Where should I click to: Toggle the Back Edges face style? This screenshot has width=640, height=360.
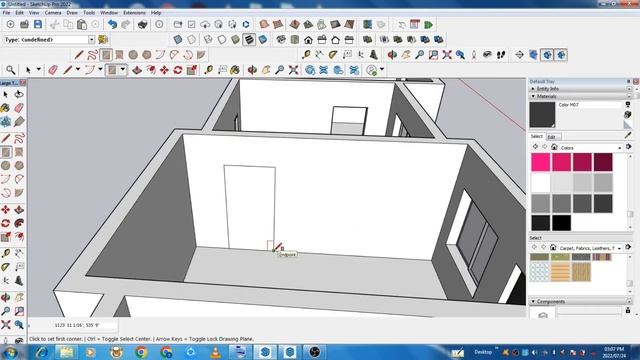click(x=191, y=40)
